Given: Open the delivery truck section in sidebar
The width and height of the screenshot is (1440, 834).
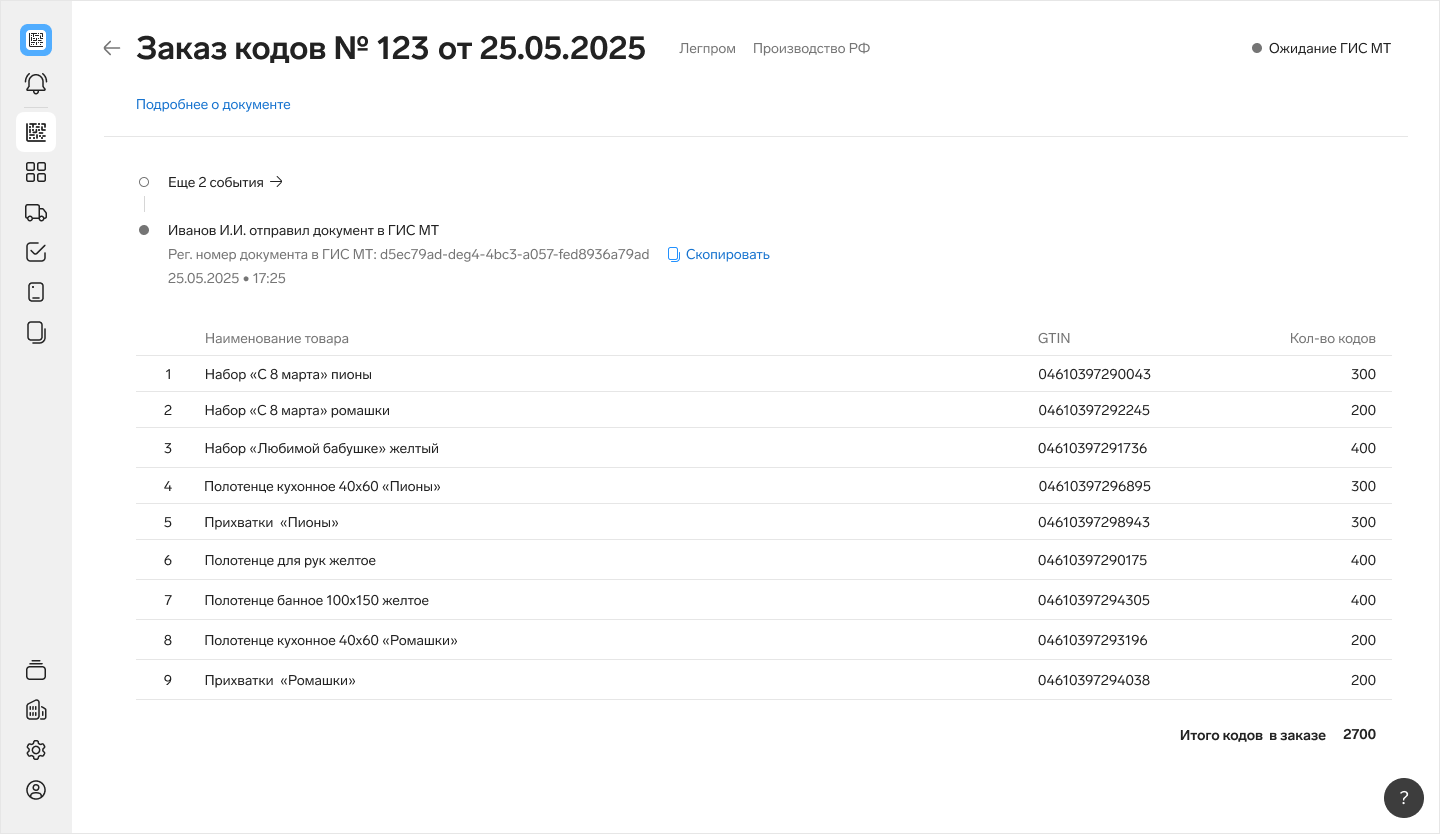Looking at the screenshot, I should pos(36,212).
